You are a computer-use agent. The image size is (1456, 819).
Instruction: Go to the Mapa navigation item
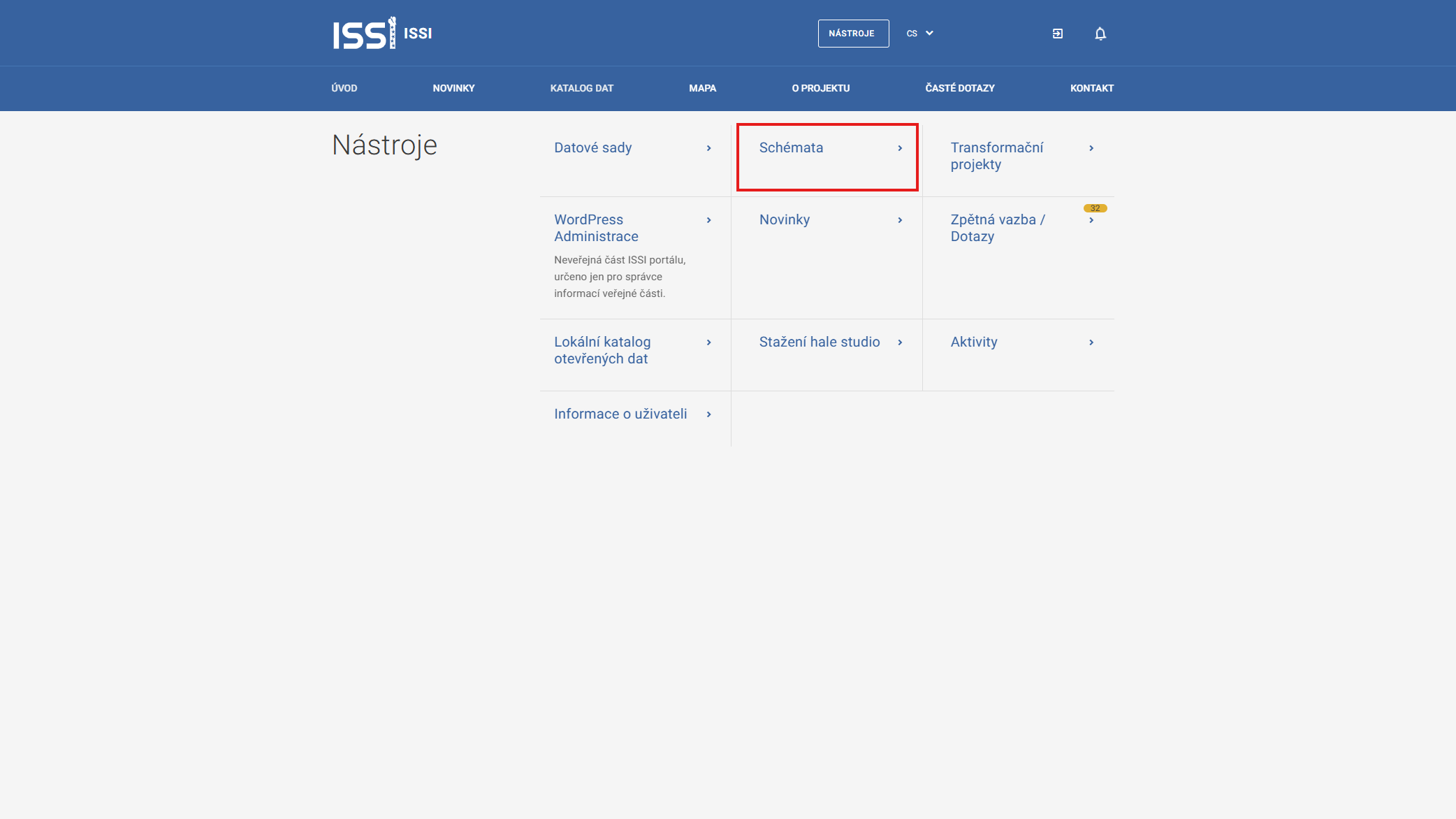pos(702,88)
